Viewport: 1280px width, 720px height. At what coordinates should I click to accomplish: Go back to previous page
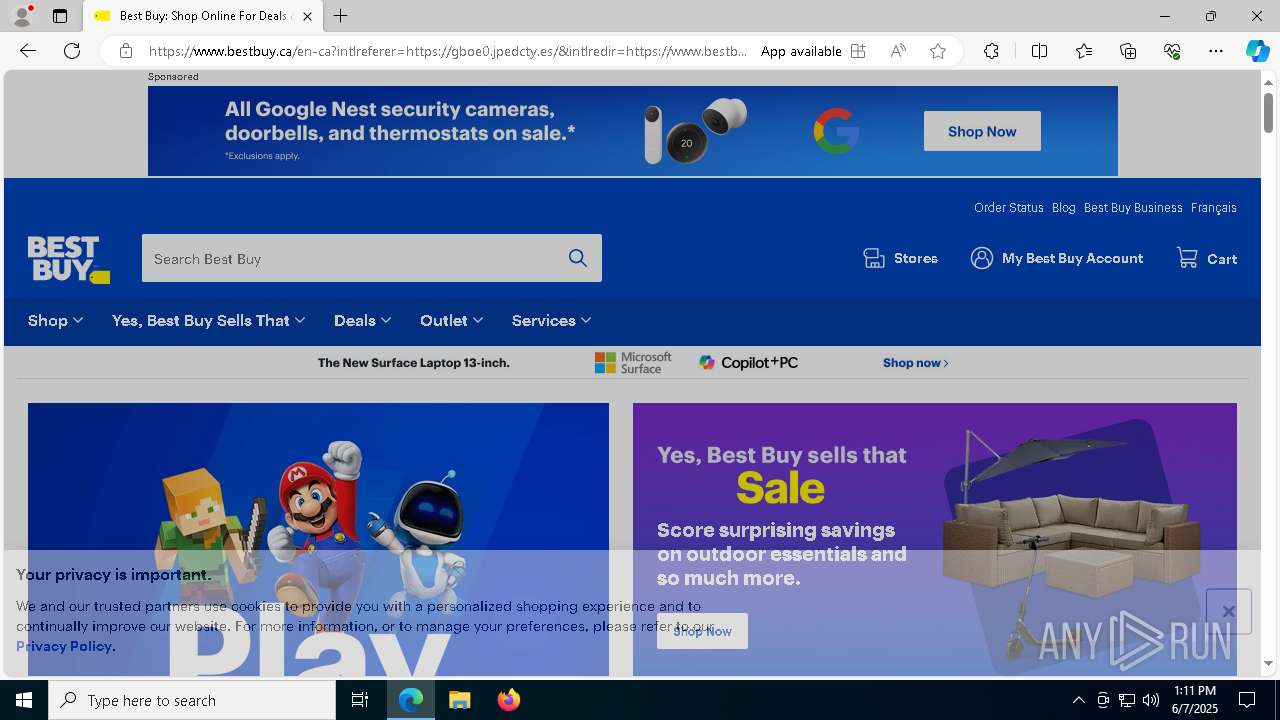coord(28,51)
